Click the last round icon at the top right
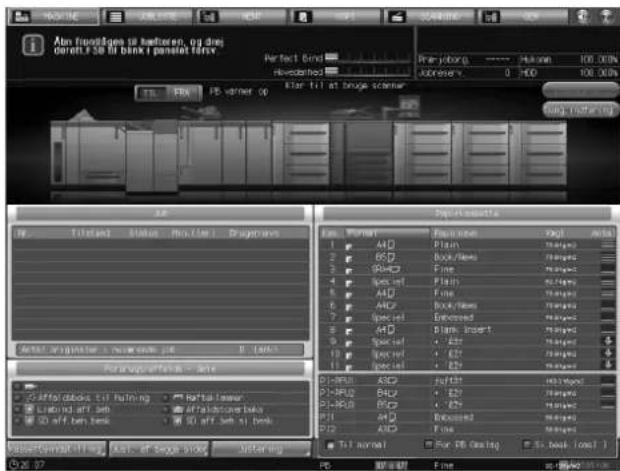Screen dimensions: 620x471 point(607,17)
